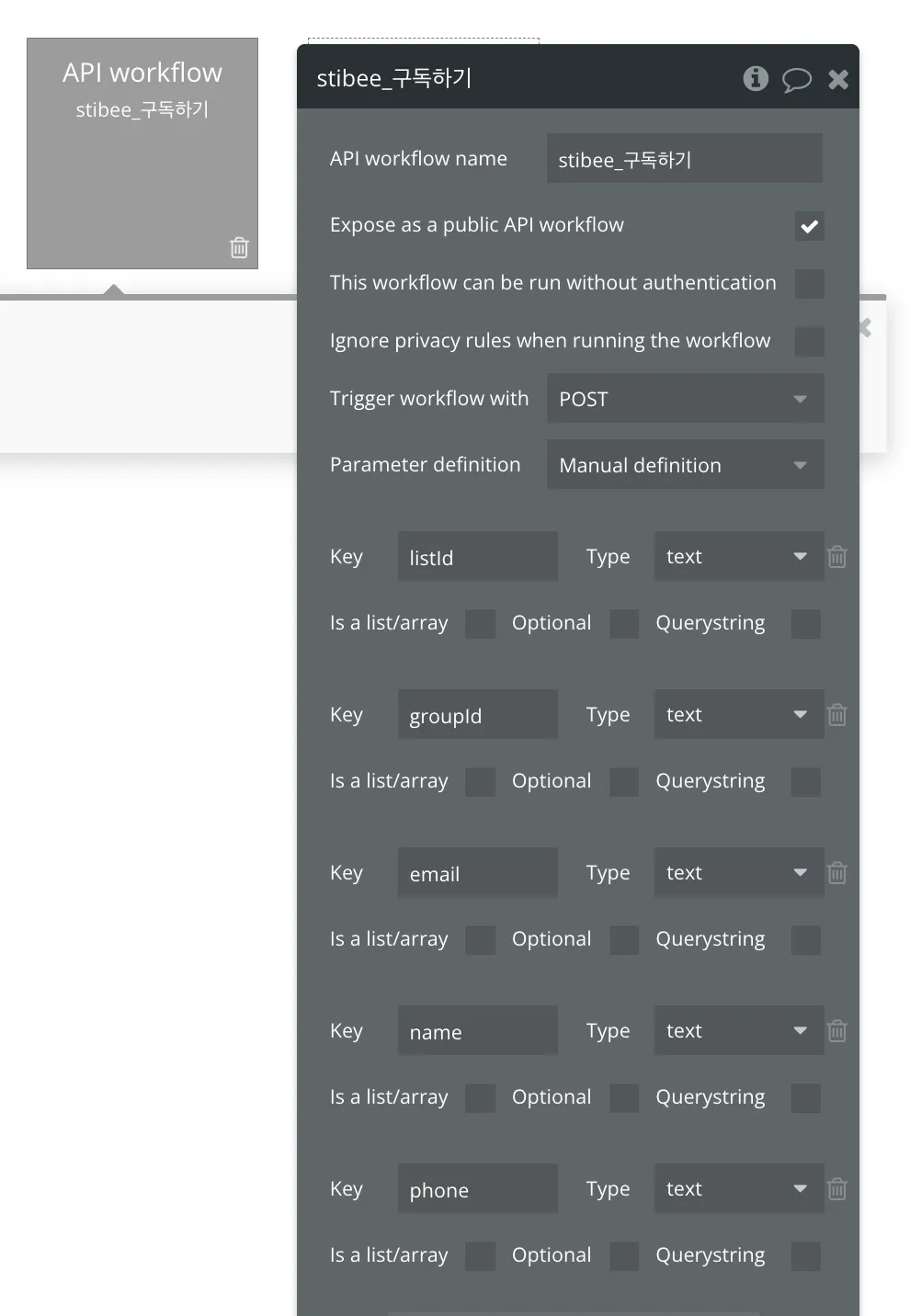Delete the API workflow card using trash icon

239,247
